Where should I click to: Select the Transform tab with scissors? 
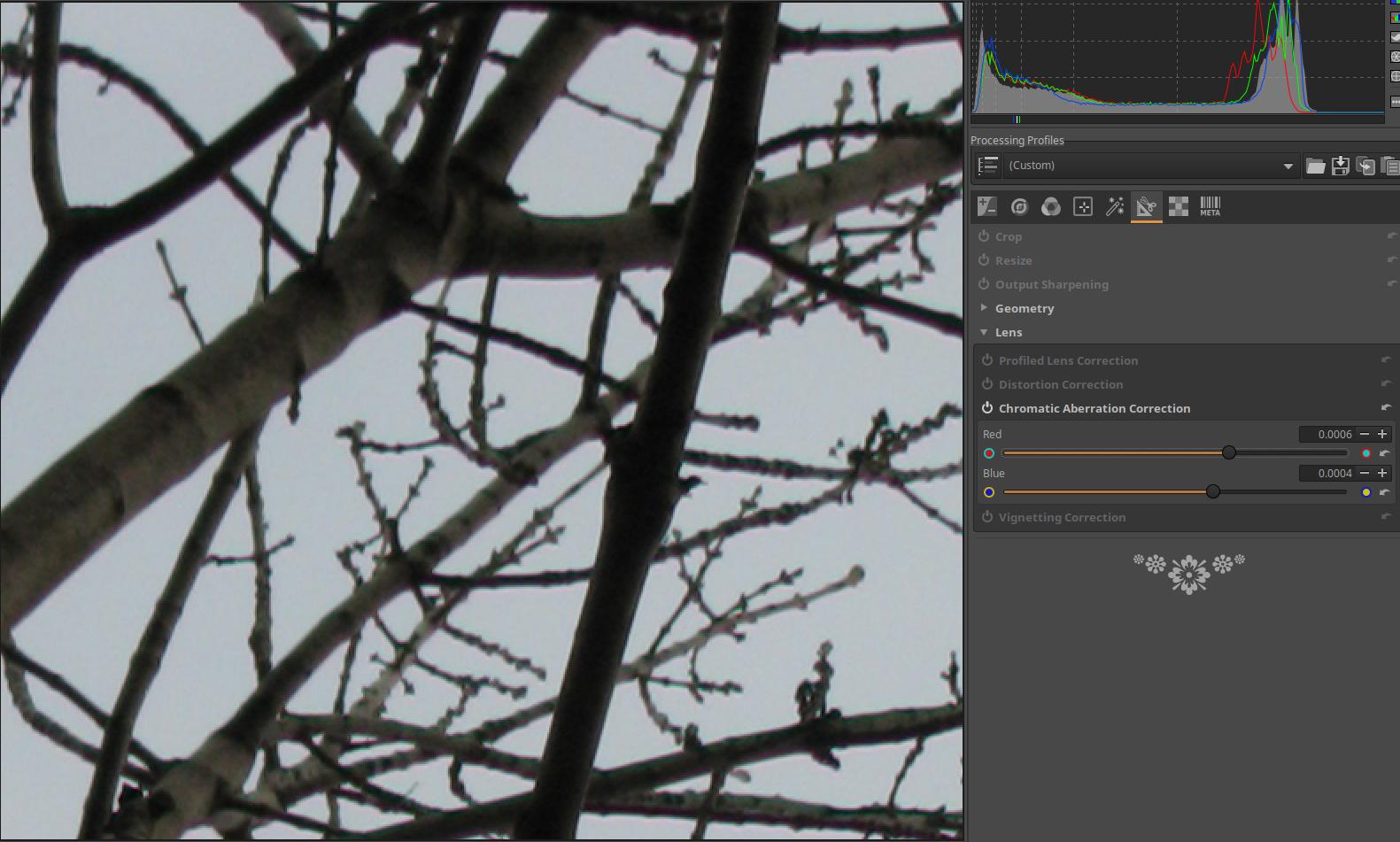[1146, 207]
